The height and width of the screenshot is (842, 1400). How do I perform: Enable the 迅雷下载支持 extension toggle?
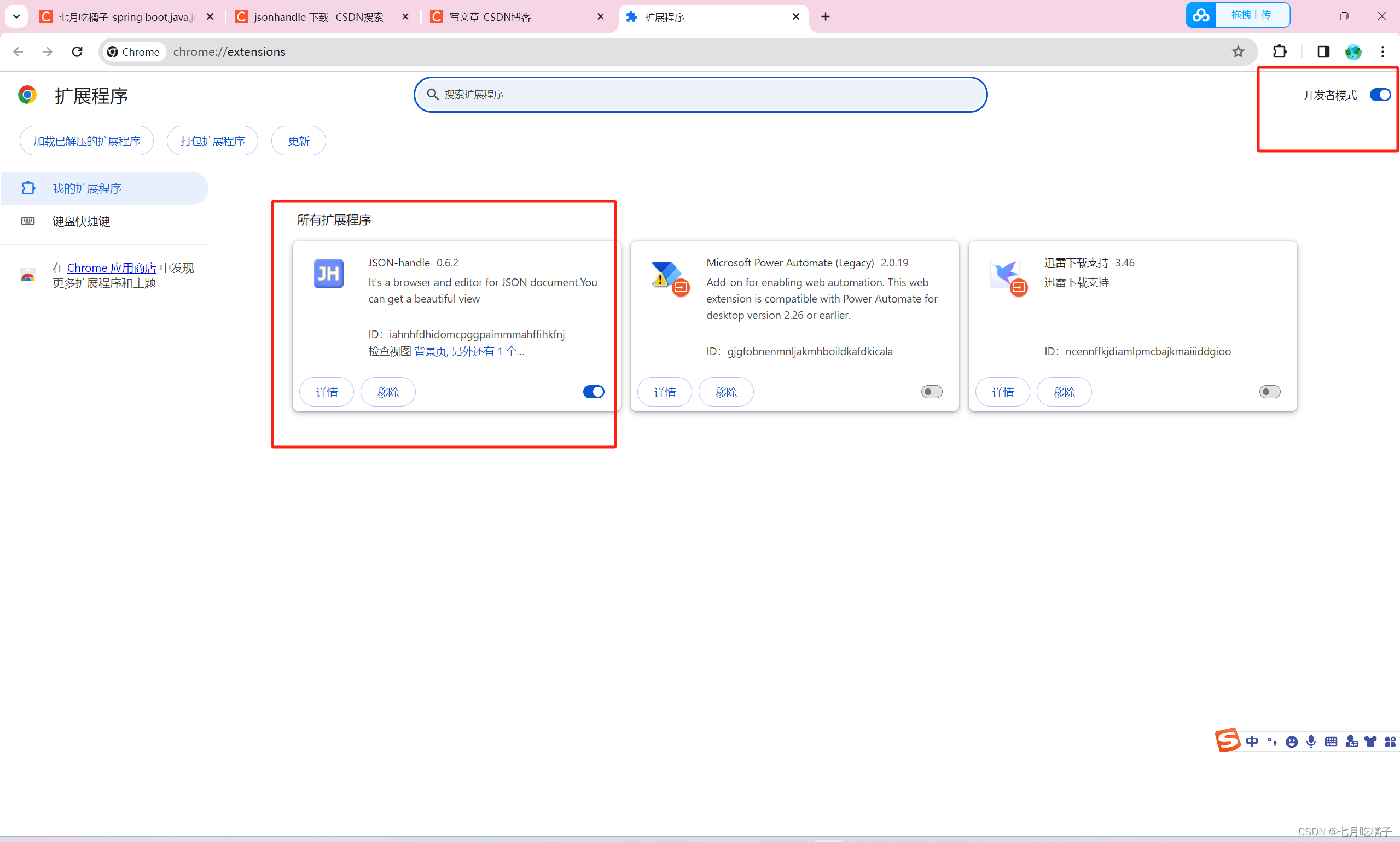(x=1270, y=392)
